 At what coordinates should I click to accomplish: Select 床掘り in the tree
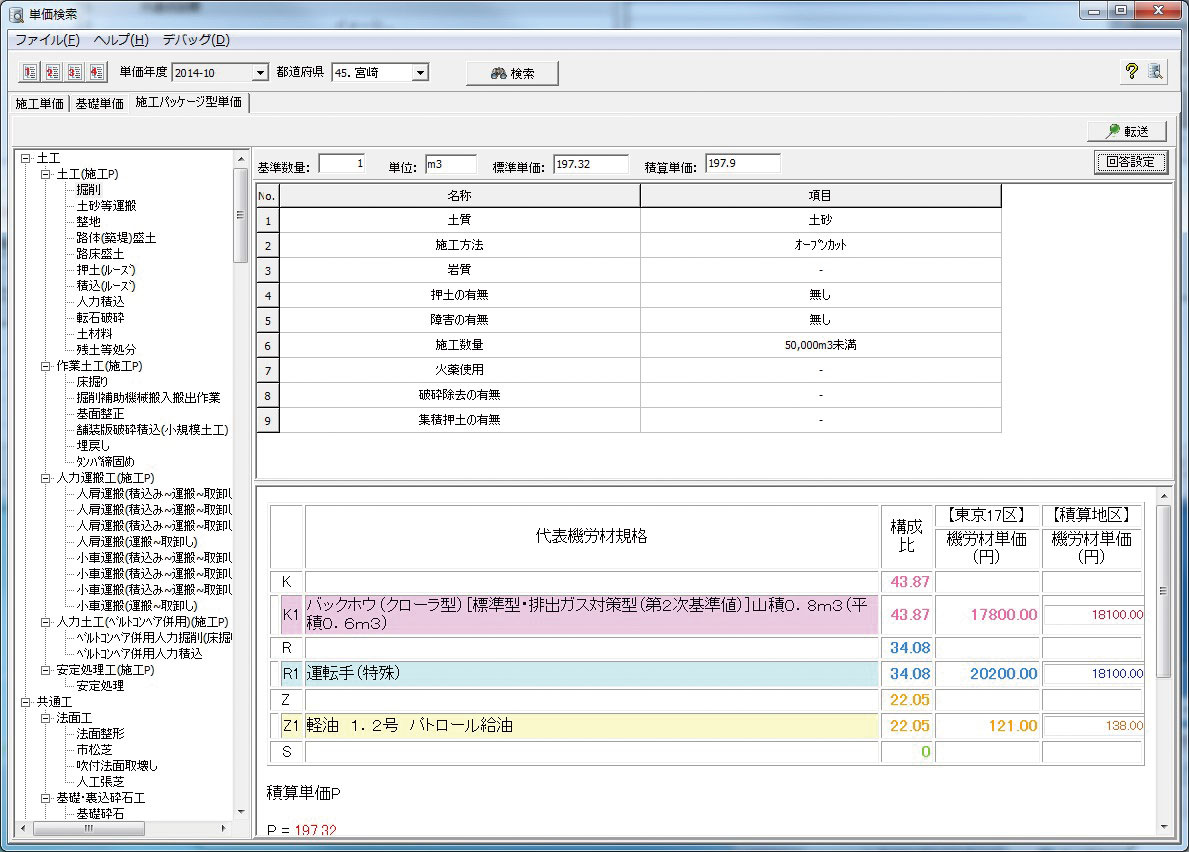(93, 382)
